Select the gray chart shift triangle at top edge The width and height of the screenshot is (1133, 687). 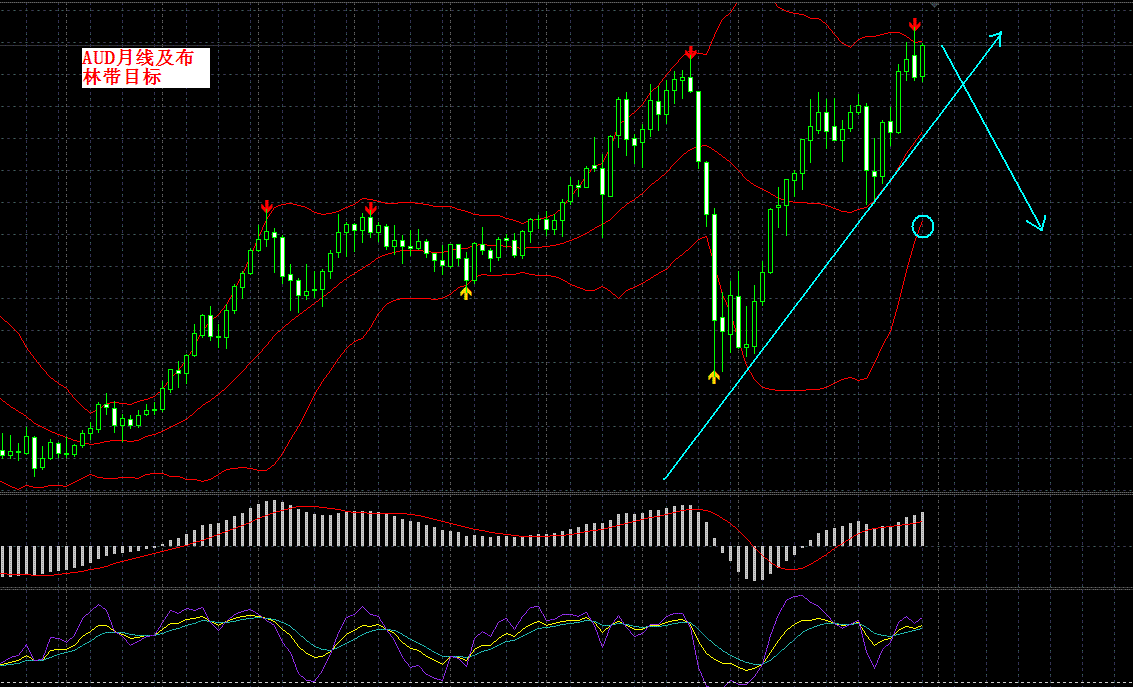pyautogui.click(x=934, y=4)
